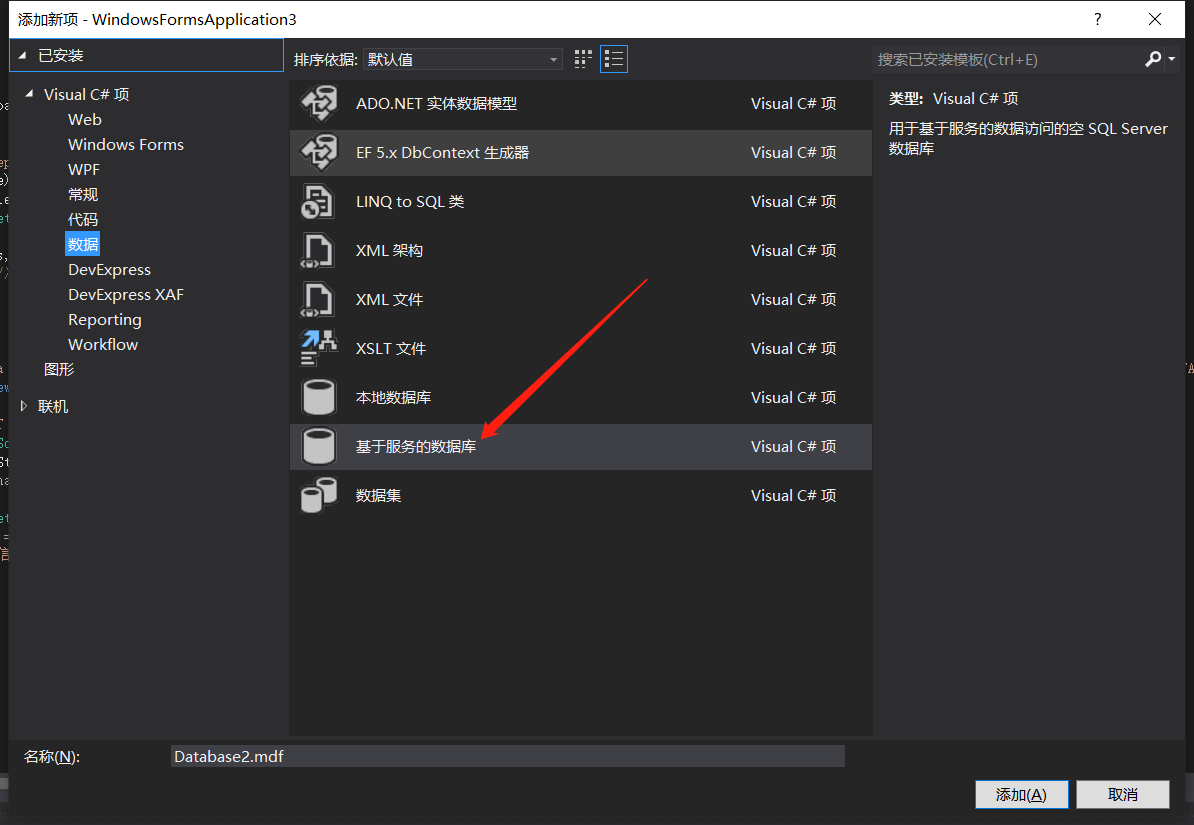Click the 数据集 database icon
The height and width of the screenshot is (825, 1194).
click(319, 496)
